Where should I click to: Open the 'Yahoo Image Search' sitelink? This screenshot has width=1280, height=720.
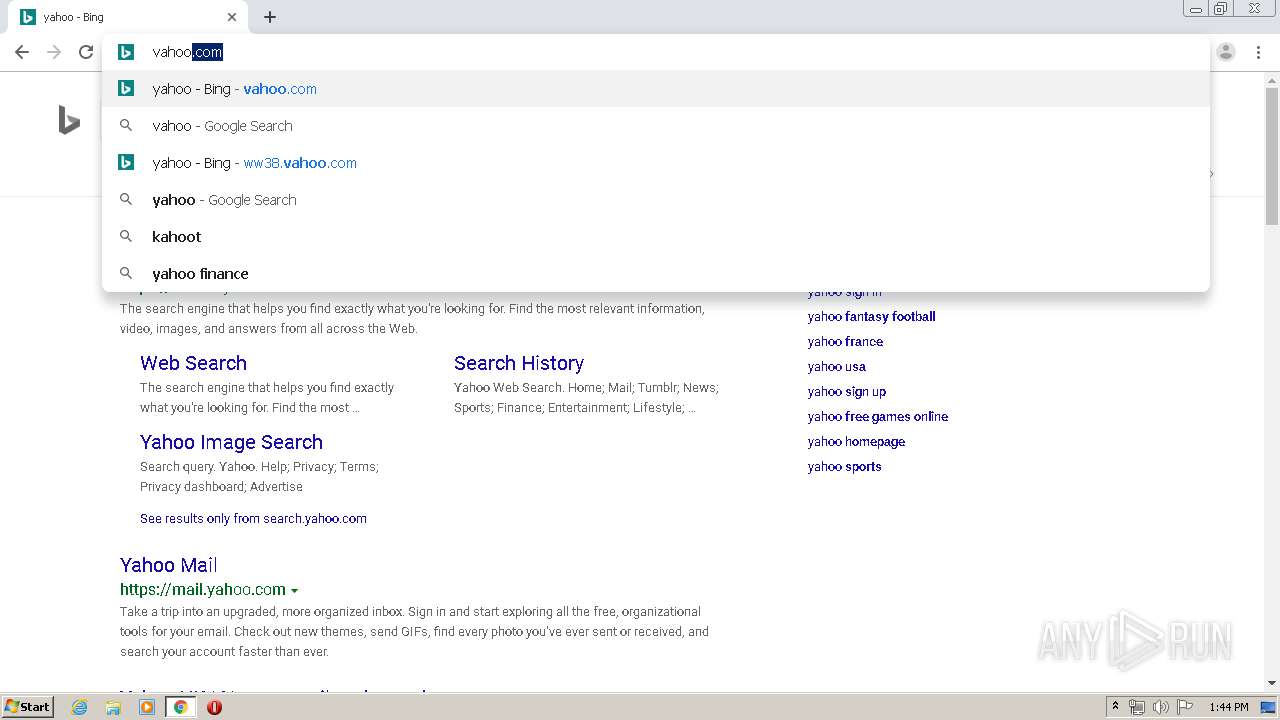click(231, 442)
